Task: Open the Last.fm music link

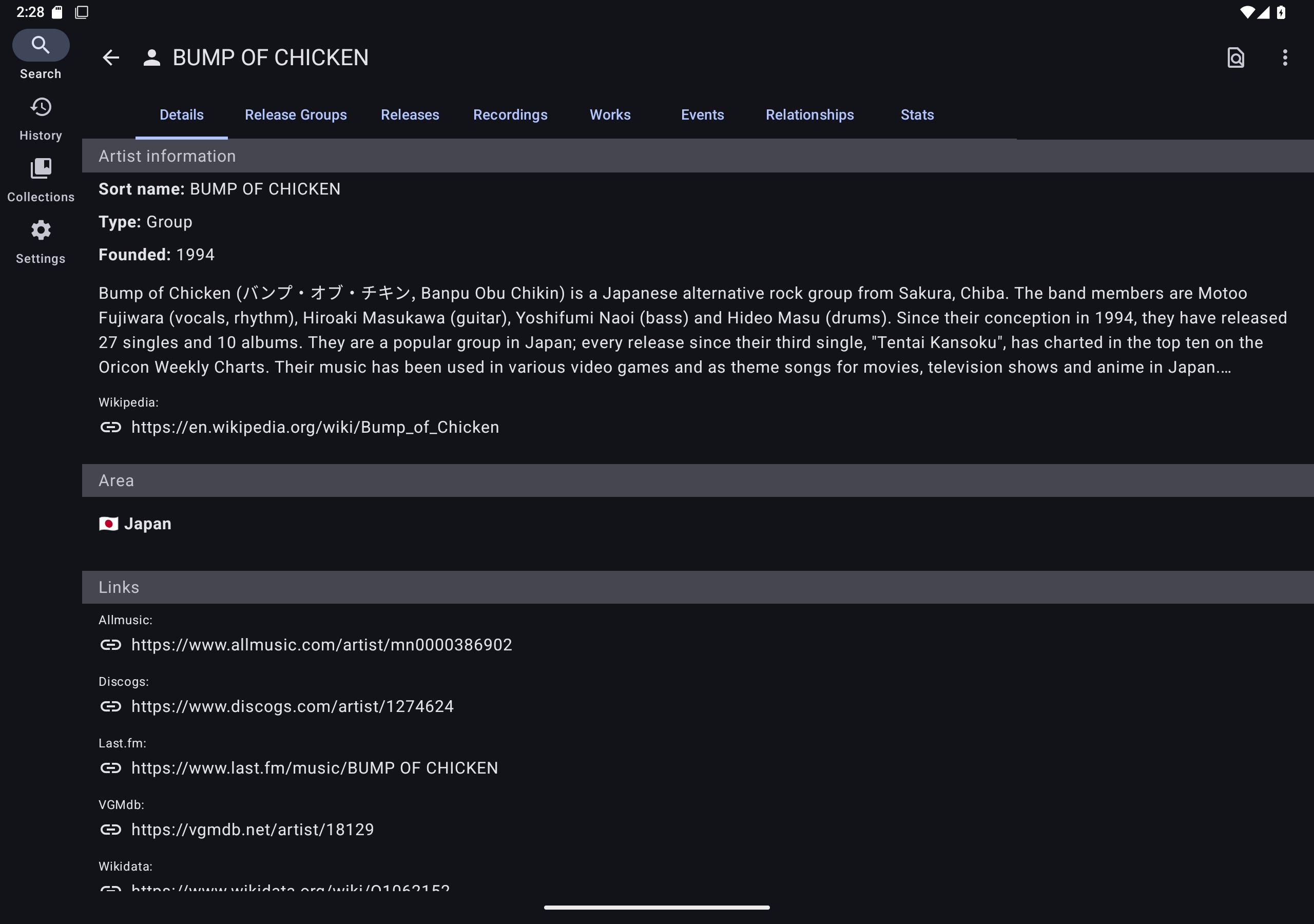Action: 314,768
